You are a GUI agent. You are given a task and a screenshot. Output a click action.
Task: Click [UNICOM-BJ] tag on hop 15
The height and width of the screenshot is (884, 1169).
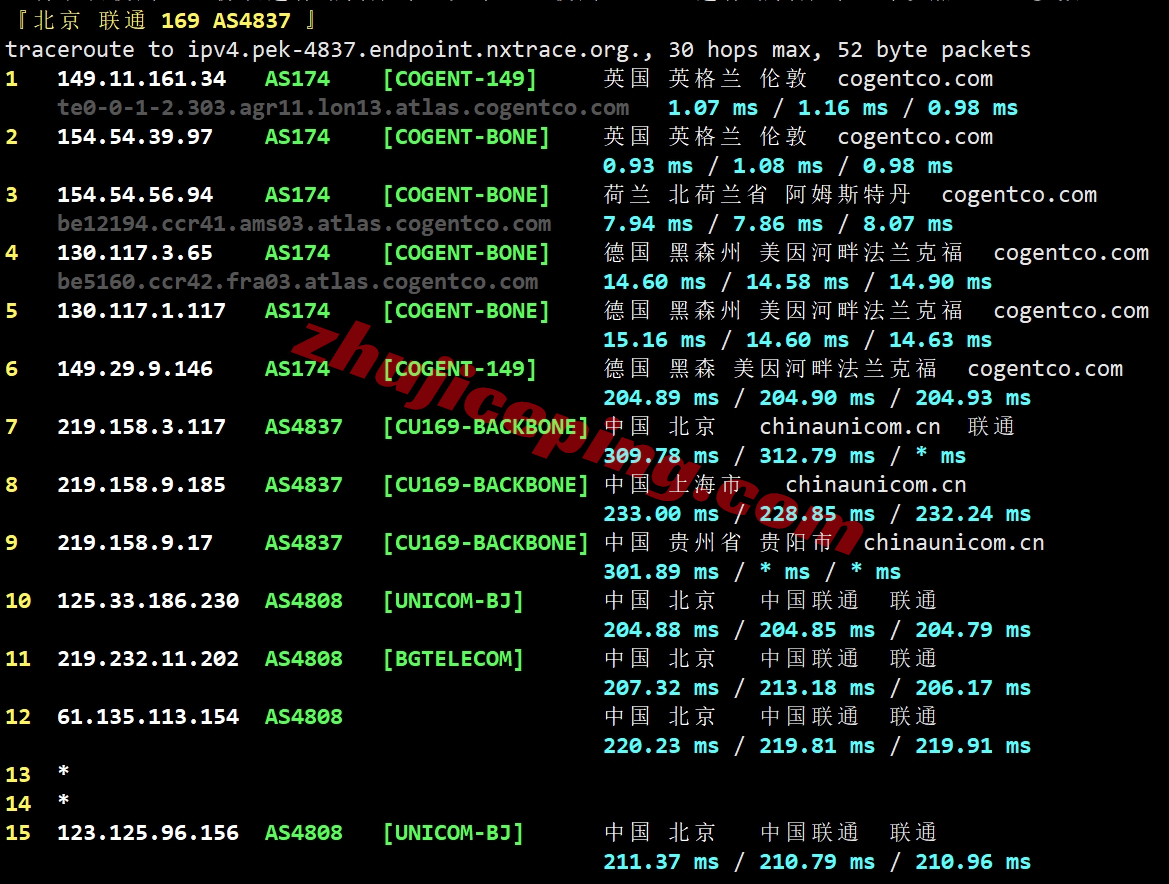453,833
